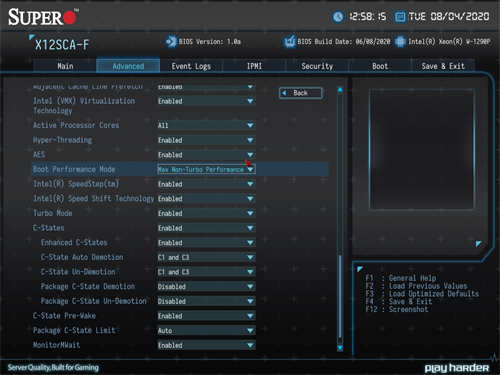Open Intel VMX Virtualization Technology dropdown
Screen dimensions: 500x375
[206, 101]
